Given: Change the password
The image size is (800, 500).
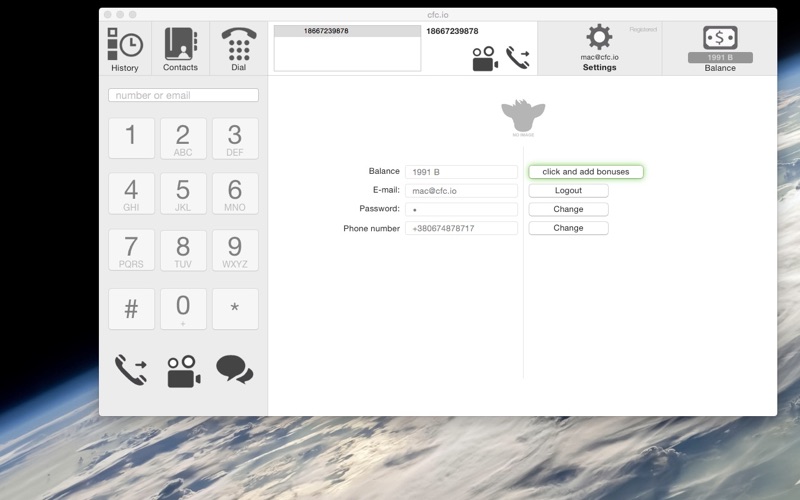Looking at the screenshot, I should 568,210.
